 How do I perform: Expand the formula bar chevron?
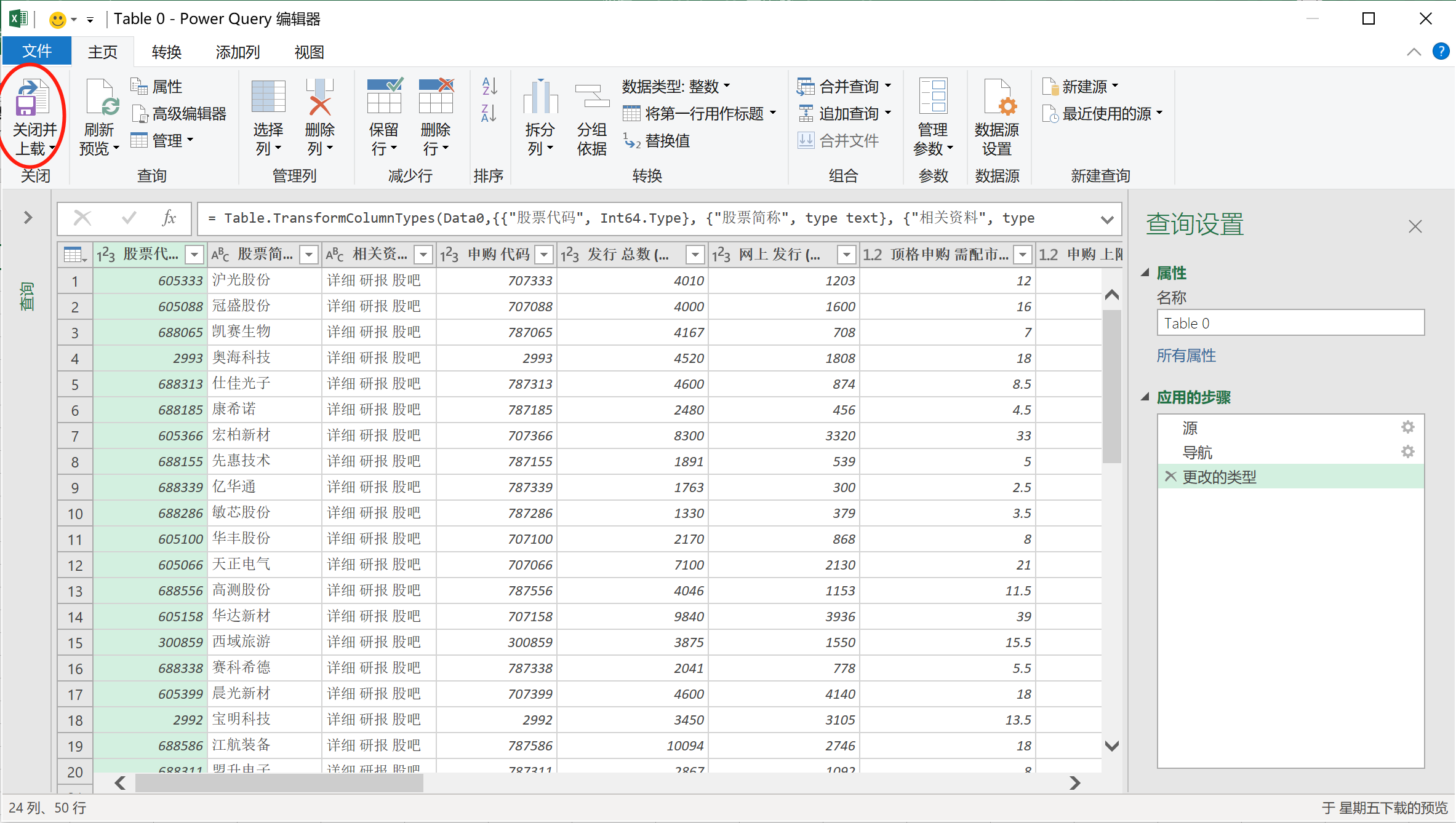coord(1107,220)
